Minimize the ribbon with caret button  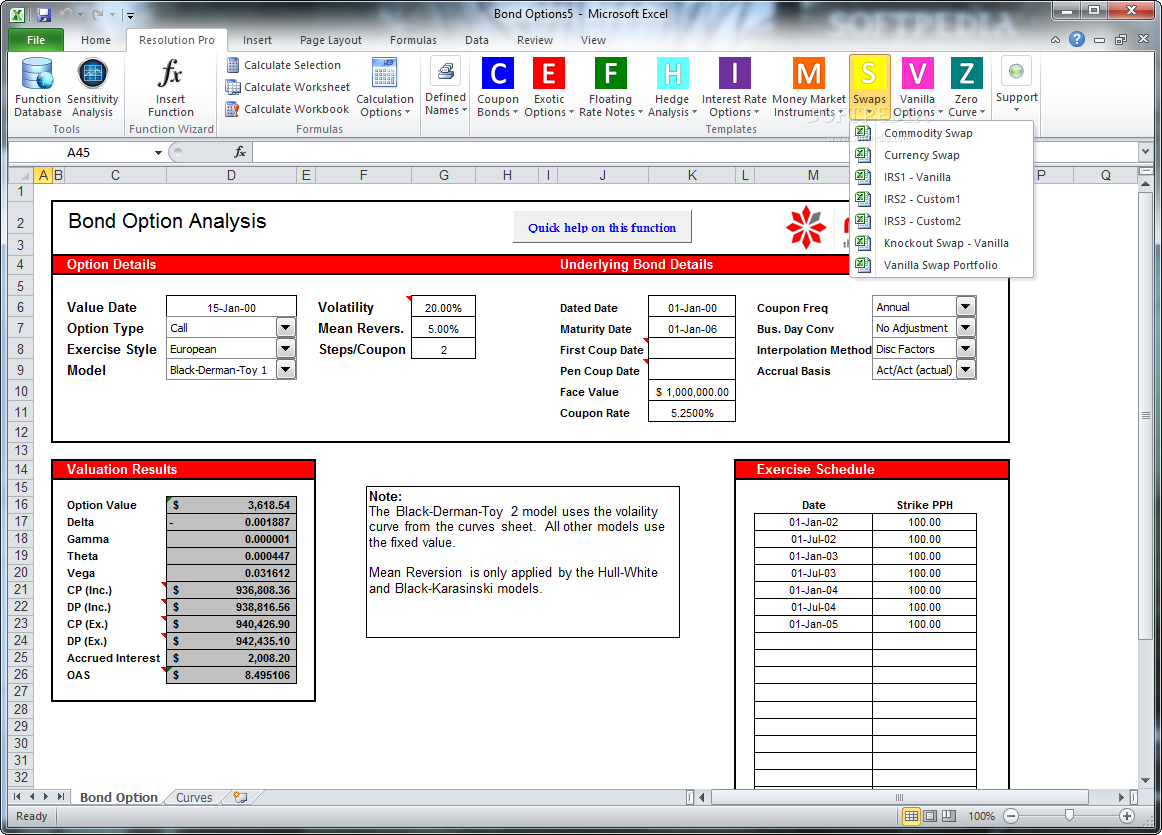(x=1055, y=40)
